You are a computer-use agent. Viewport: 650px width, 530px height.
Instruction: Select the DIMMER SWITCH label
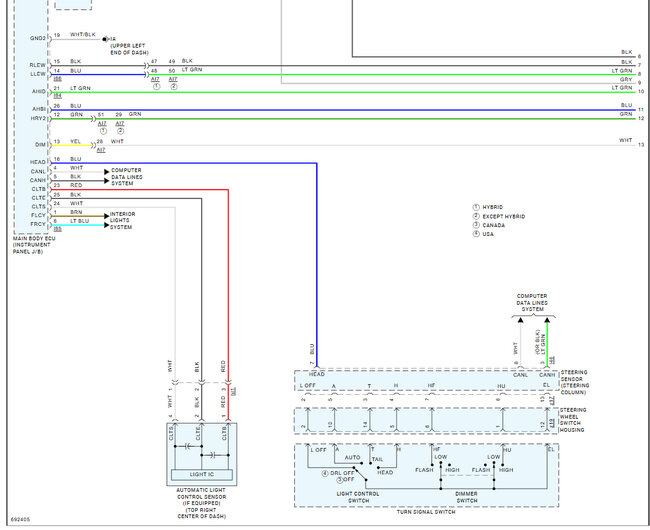(x=466, y=497)
